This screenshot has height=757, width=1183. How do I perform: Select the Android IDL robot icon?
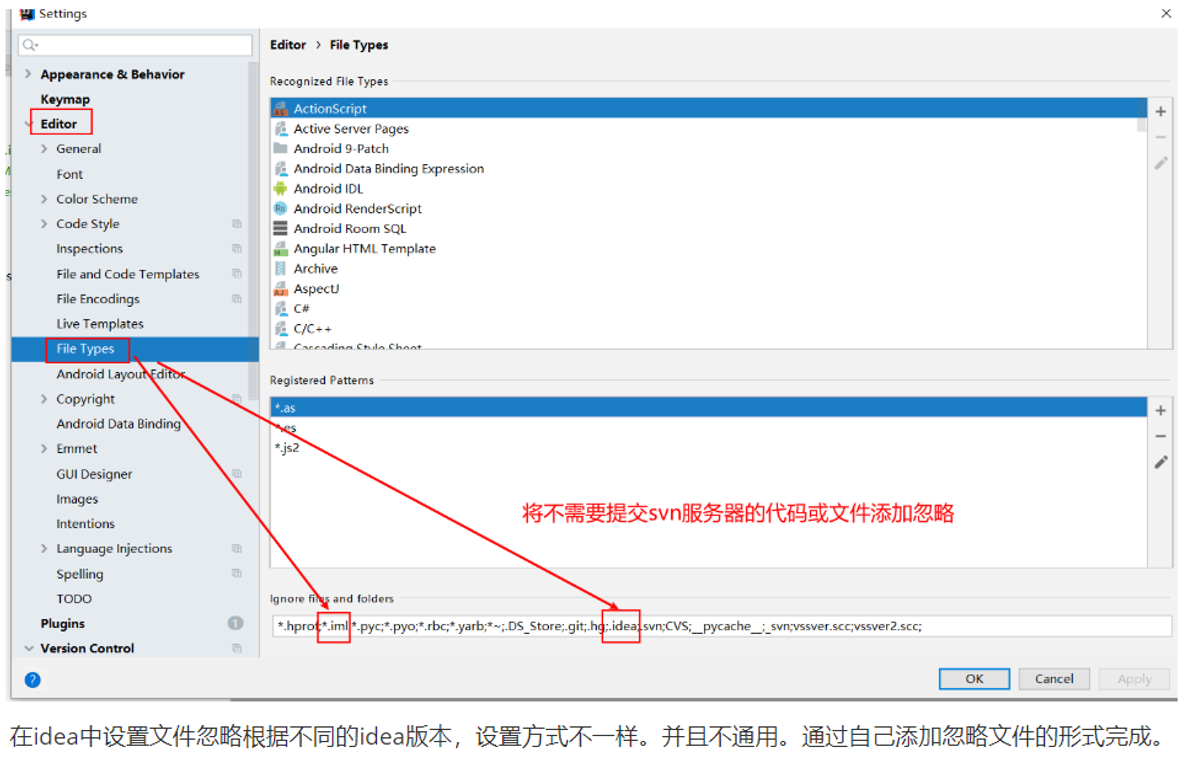coord(281,189)
